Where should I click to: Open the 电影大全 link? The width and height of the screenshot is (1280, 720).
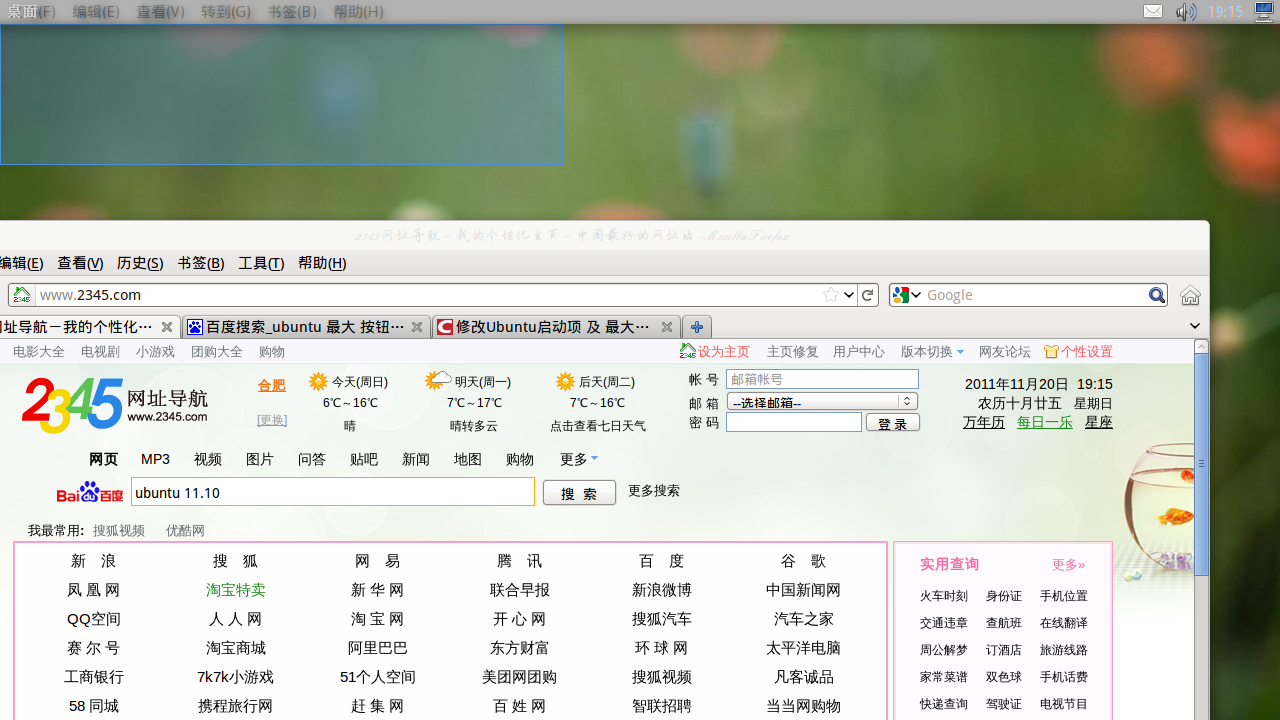(39, 351)
